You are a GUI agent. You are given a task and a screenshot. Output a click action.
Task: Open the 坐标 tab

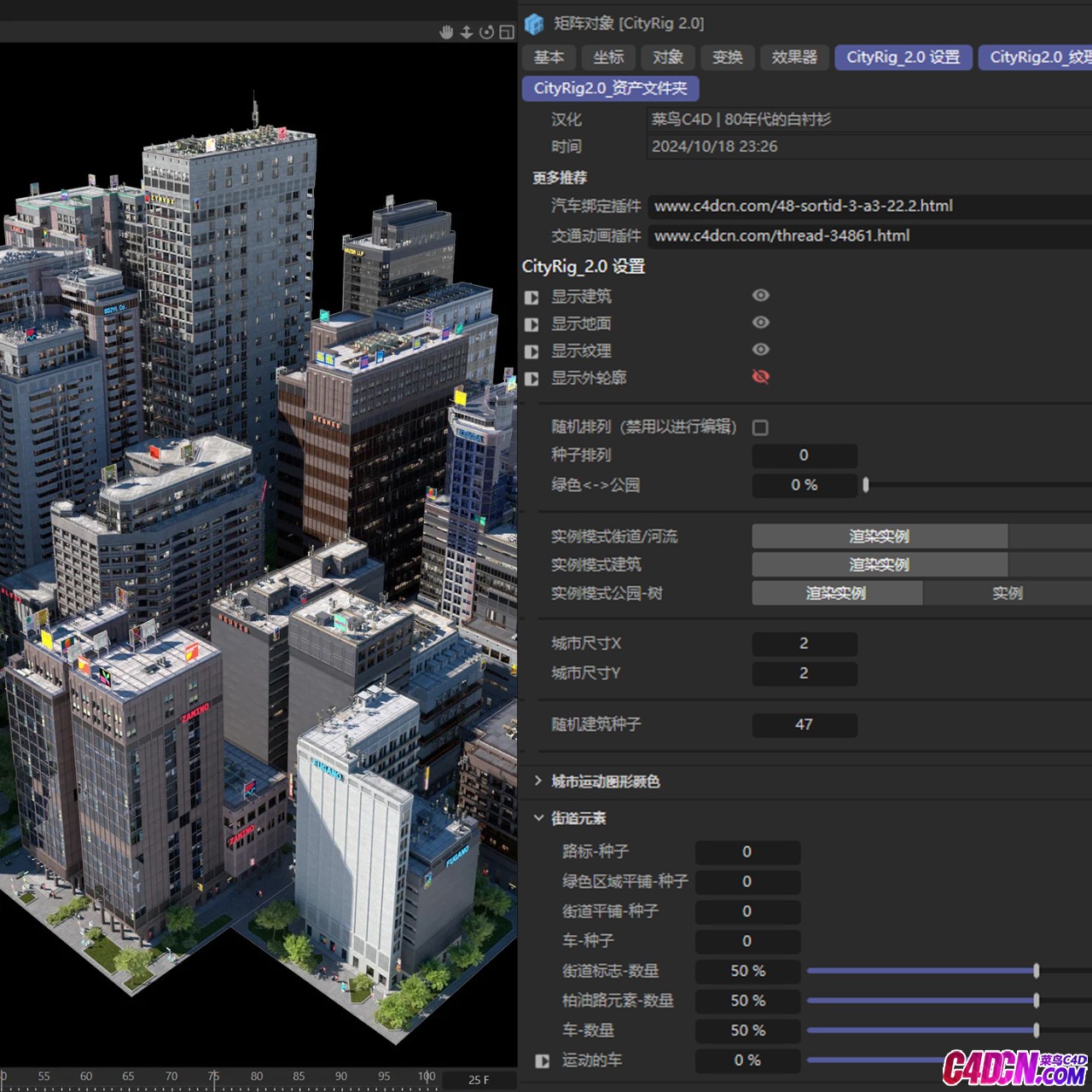point(608,57)
